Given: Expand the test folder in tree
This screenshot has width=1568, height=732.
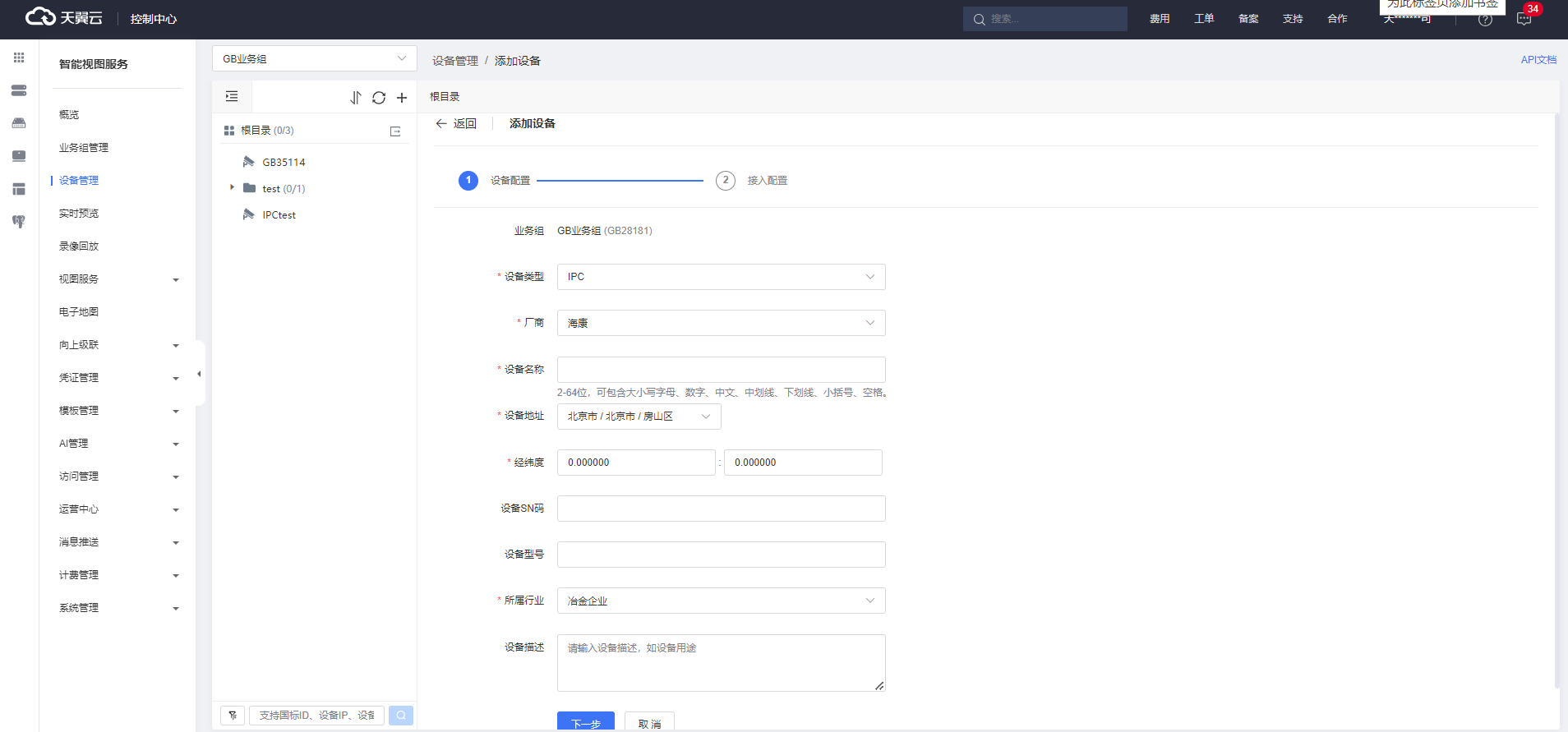Looking at the screenshot, I should click(232, 188).
